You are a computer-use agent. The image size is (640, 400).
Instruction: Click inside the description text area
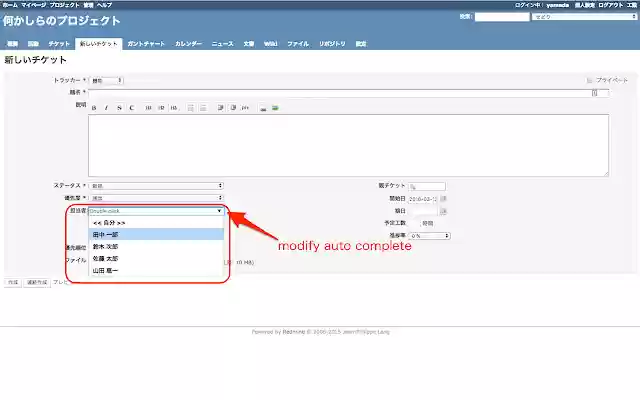tap(349, 146)
